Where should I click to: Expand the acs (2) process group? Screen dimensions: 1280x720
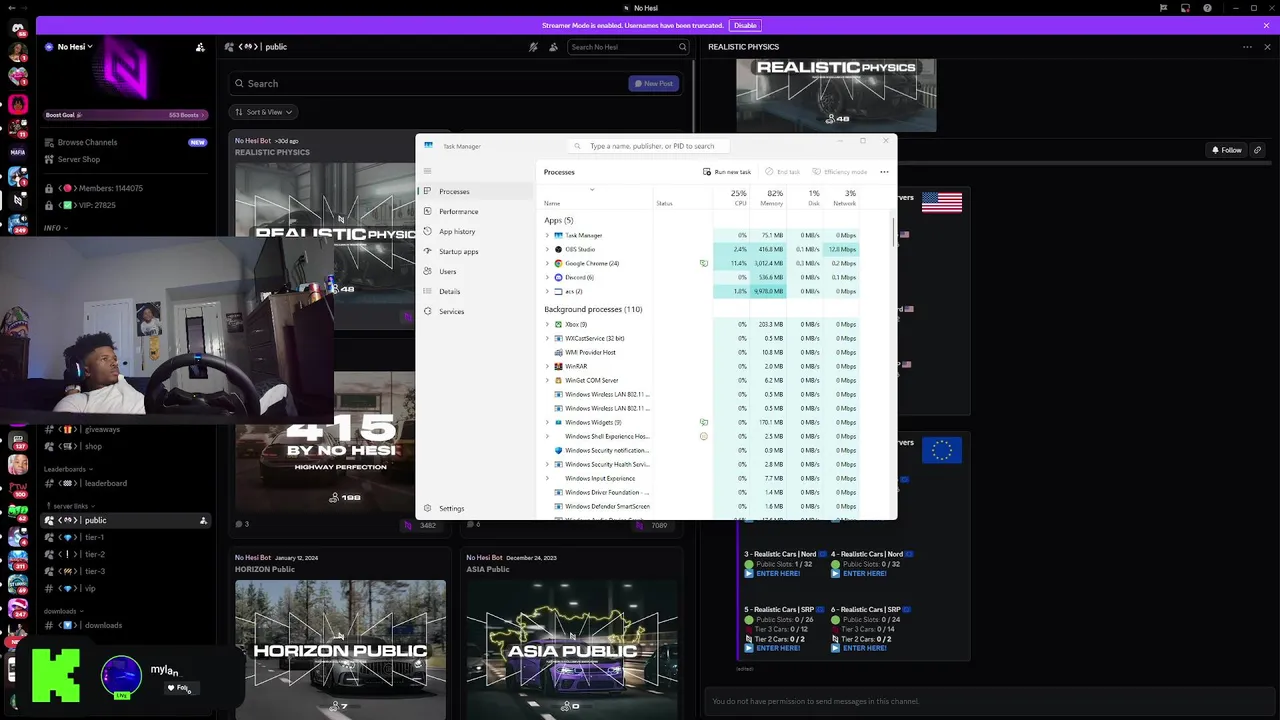click(x=547, y=291)
